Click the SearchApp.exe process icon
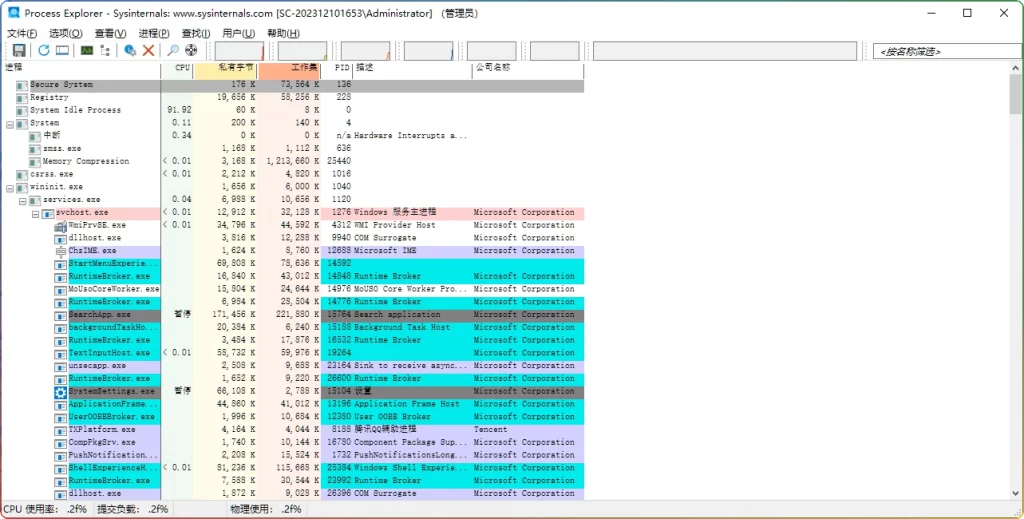The image size is (1024, 519). click(x=61, y=315)
